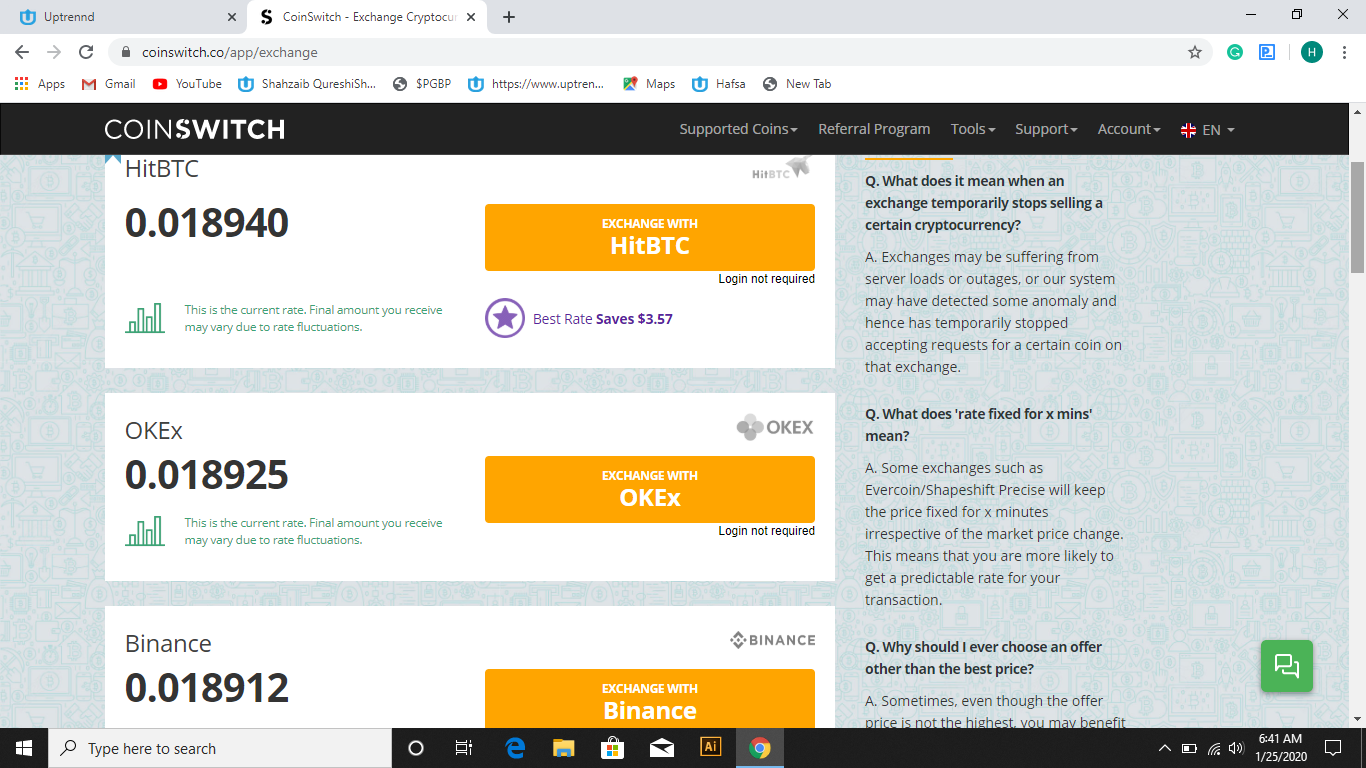Screen dimensions: 1366x768
Task: Open the New Tab bookmark
Action: point(797,84)
